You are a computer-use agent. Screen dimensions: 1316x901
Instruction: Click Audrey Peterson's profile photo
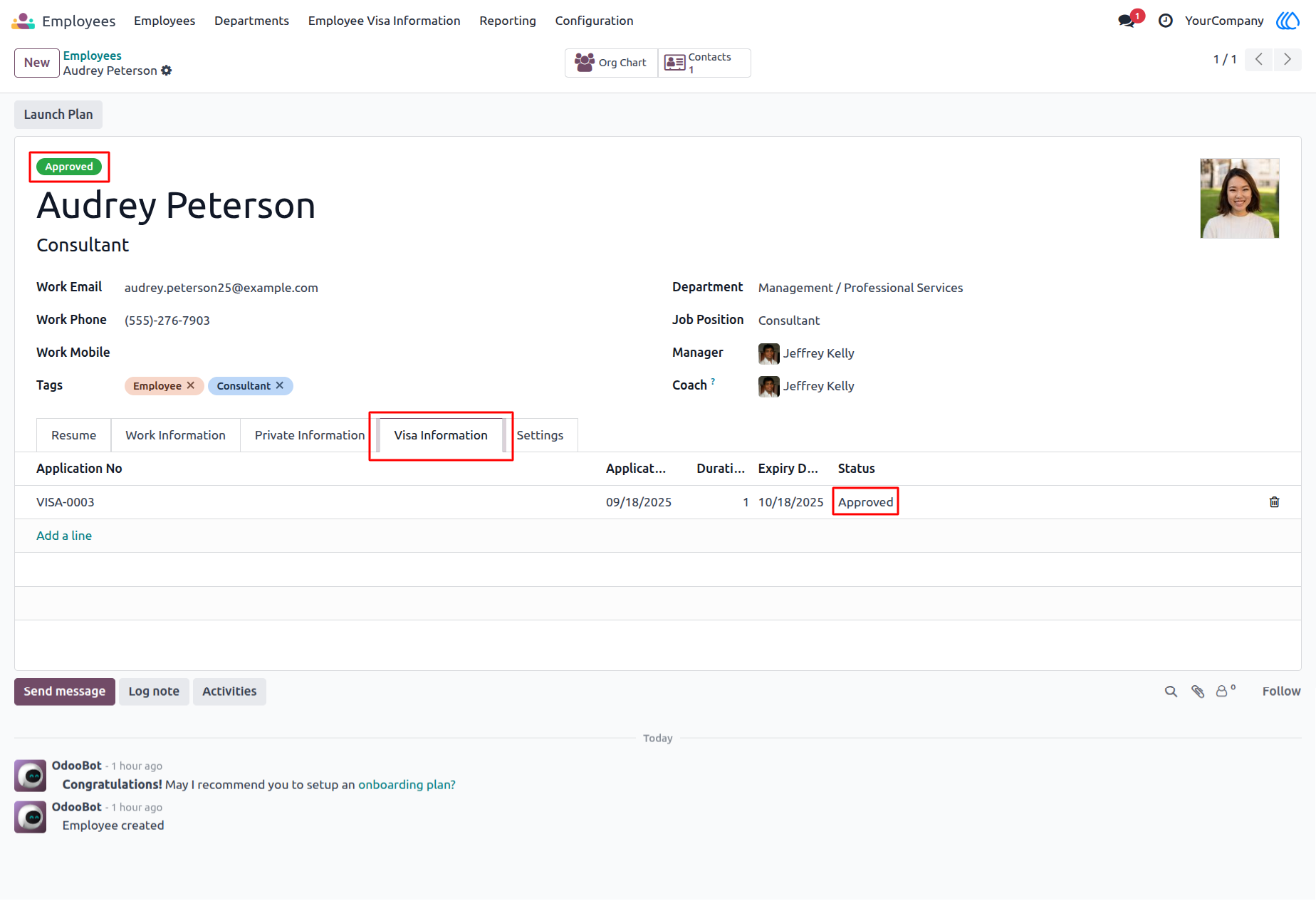pos(1240,198)
